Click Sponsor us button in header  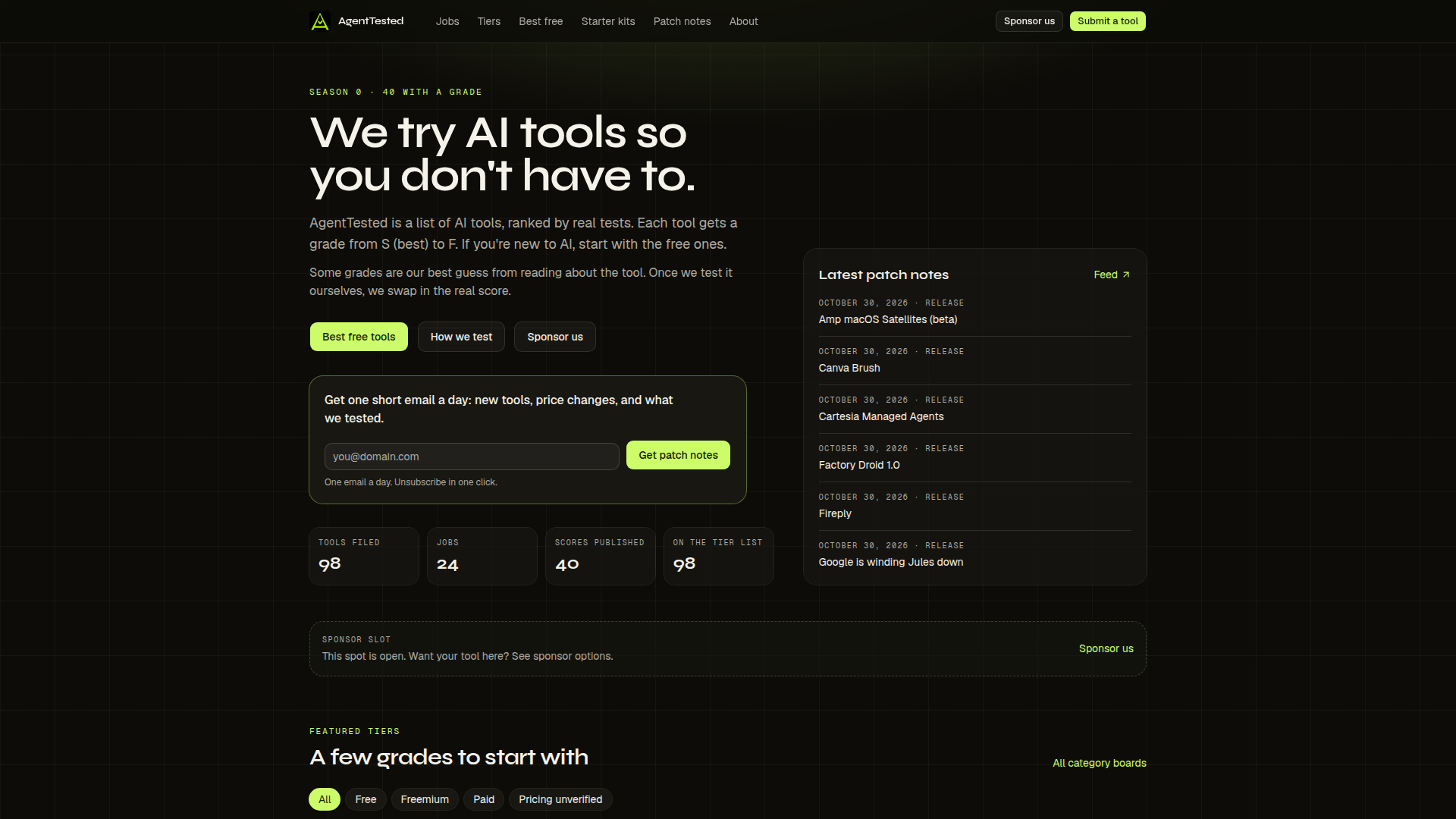1029,21
